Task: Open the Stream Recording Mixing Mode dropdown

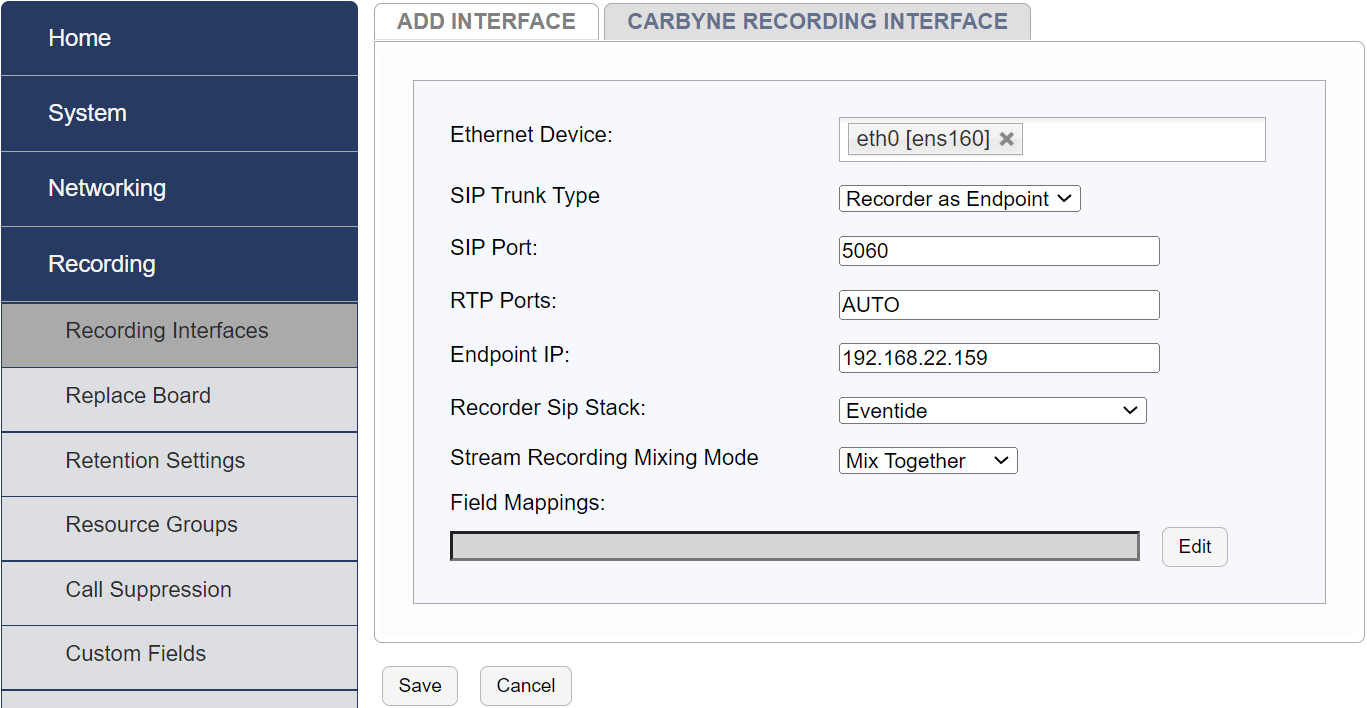Action: tap(927, 461)
